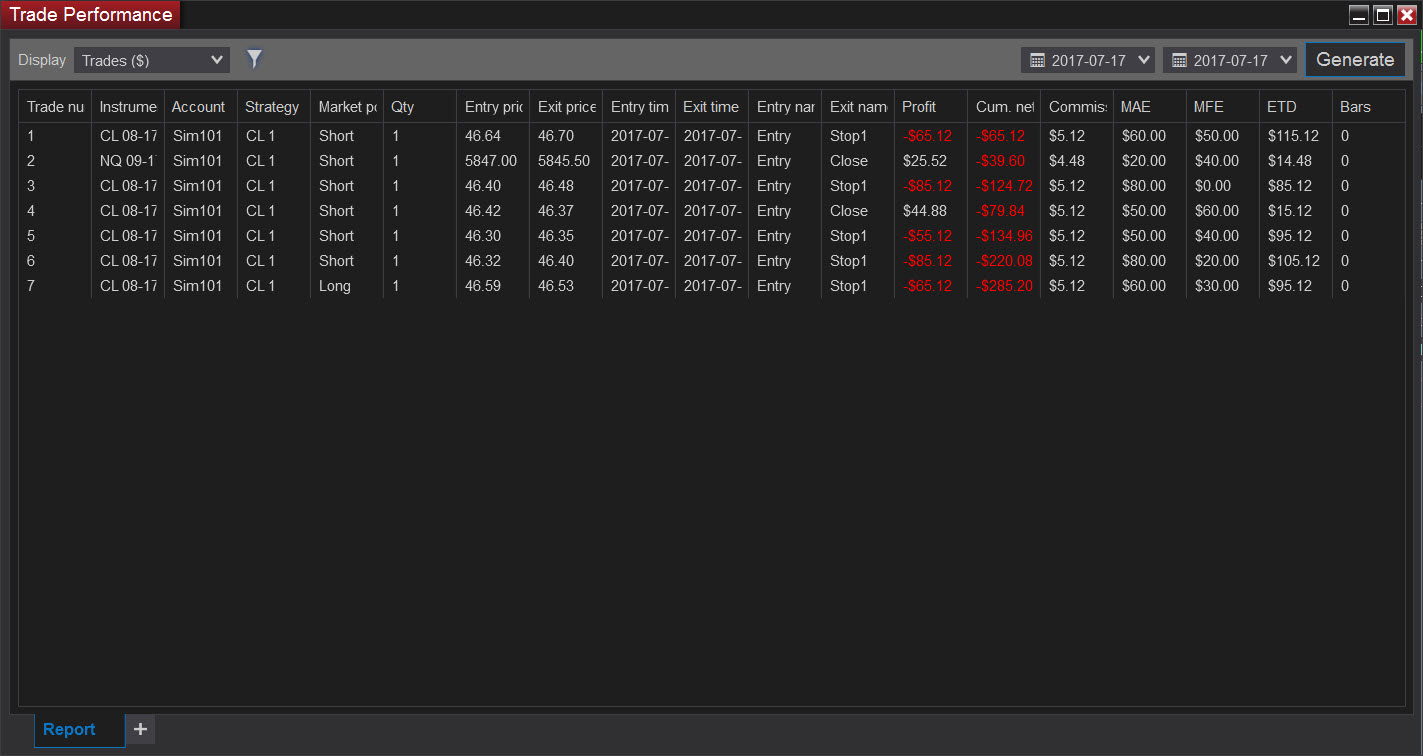Expand the end date dropdown arrow
The height and width of the screenshot is (756, 1423).
(1286, 60)
